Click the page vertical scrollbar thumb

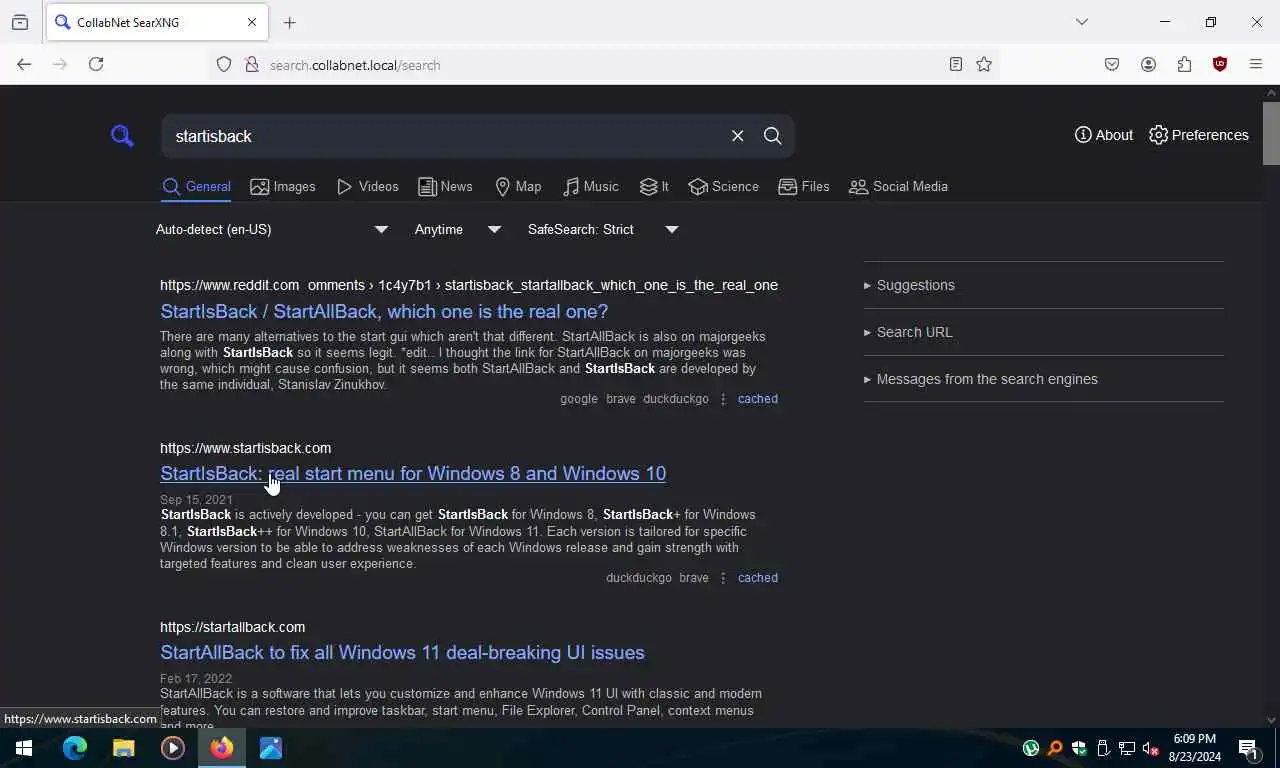1271,133
